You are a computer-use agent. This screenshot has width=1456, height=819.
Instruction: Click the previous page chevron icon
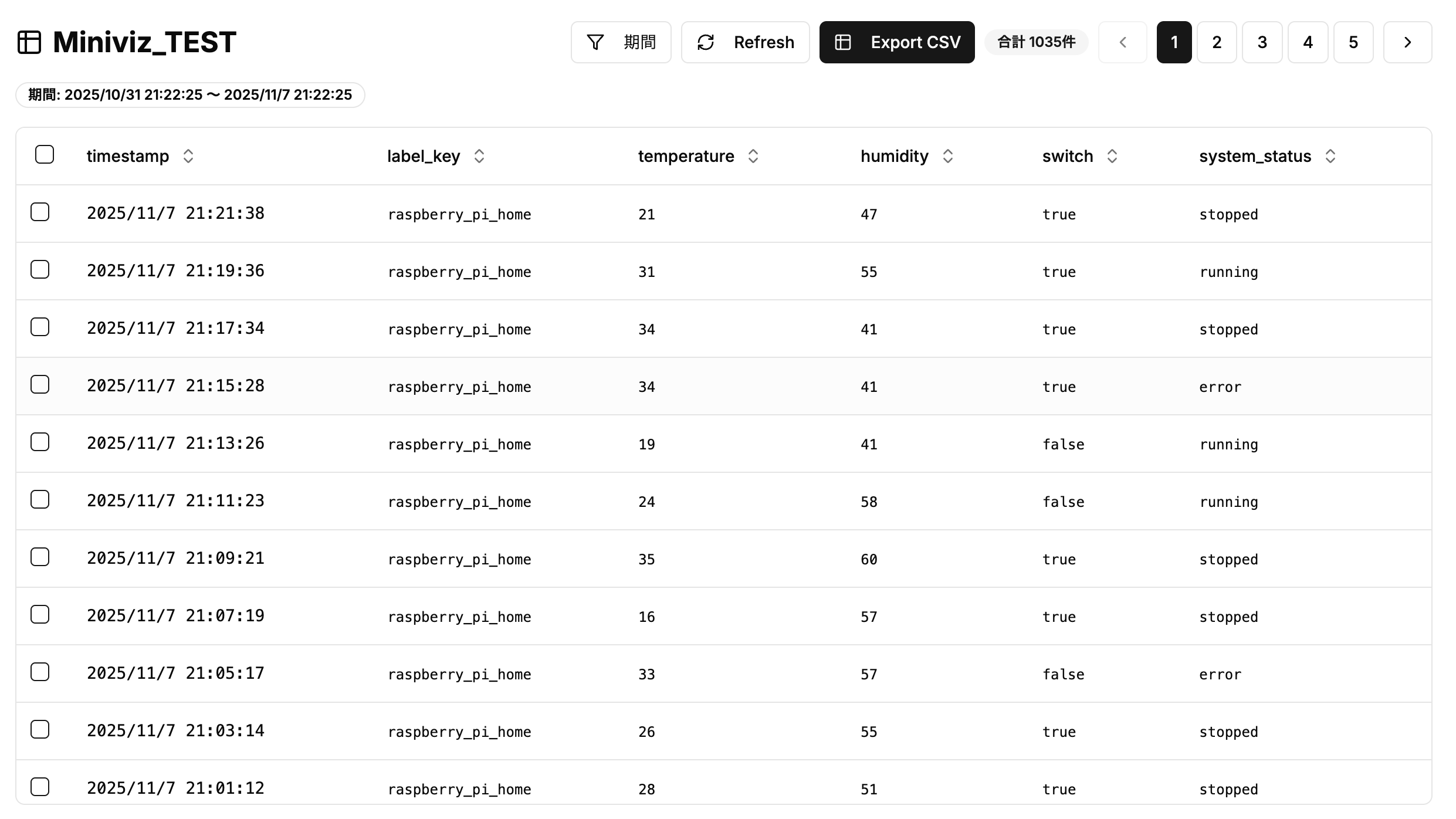[1122, 42]
